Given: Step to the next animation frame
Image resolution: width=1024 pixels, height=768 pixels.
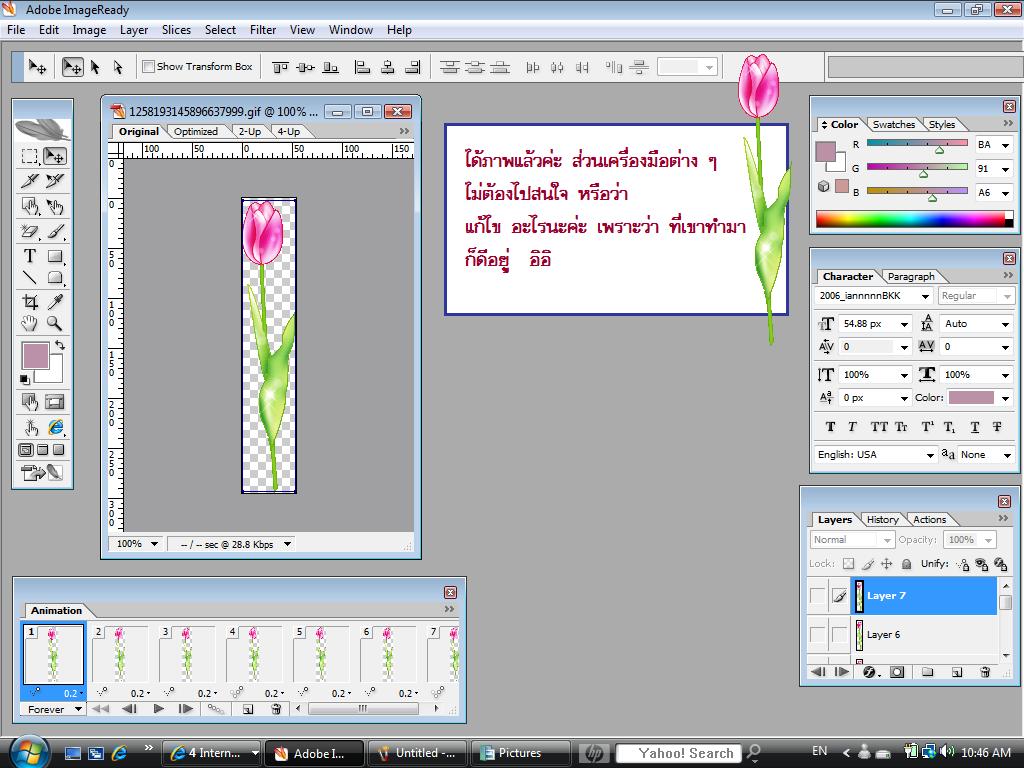Looking at the screenshot, I should click(185, 709).
